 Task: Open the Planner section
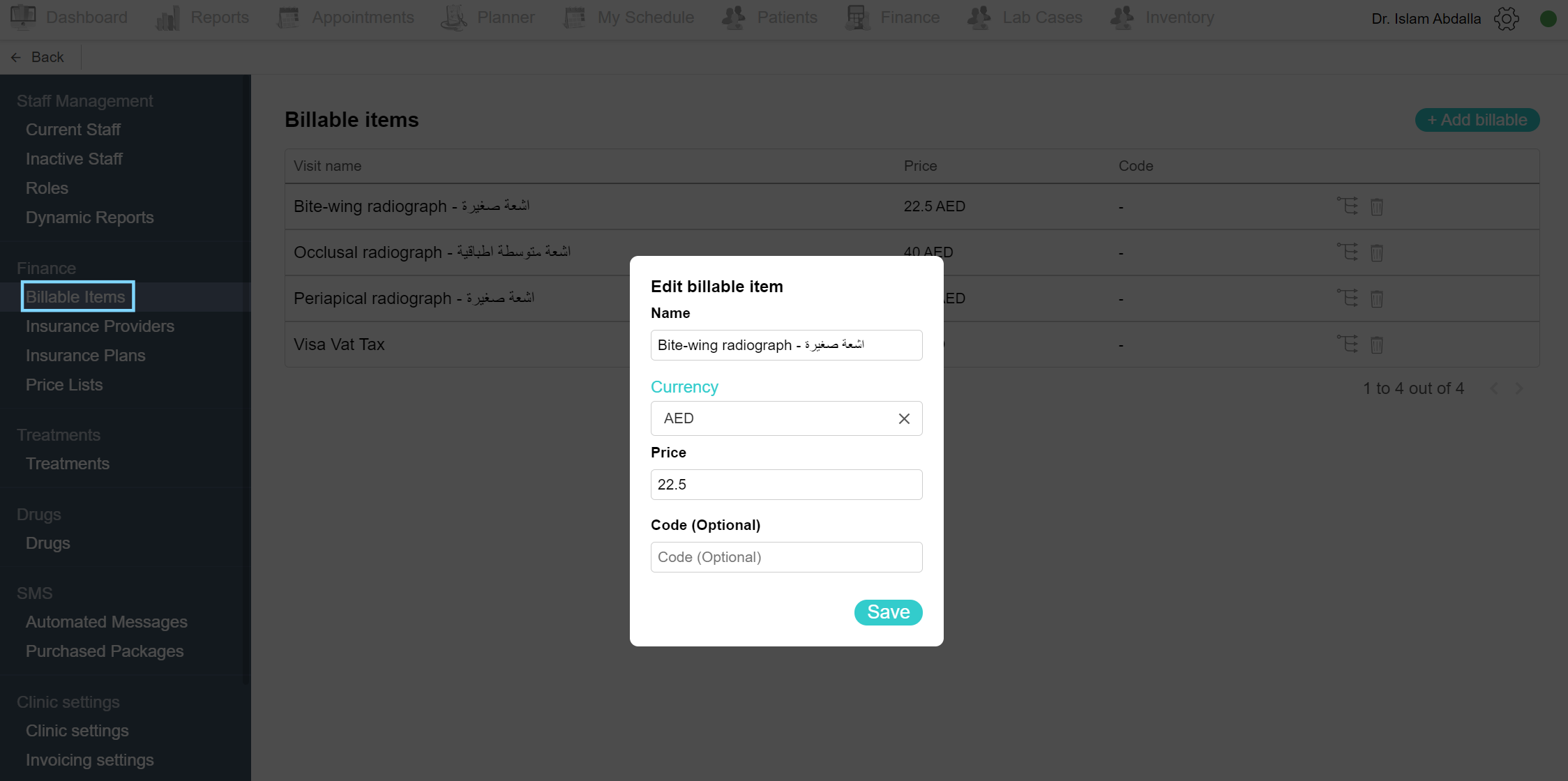point(488,17)
